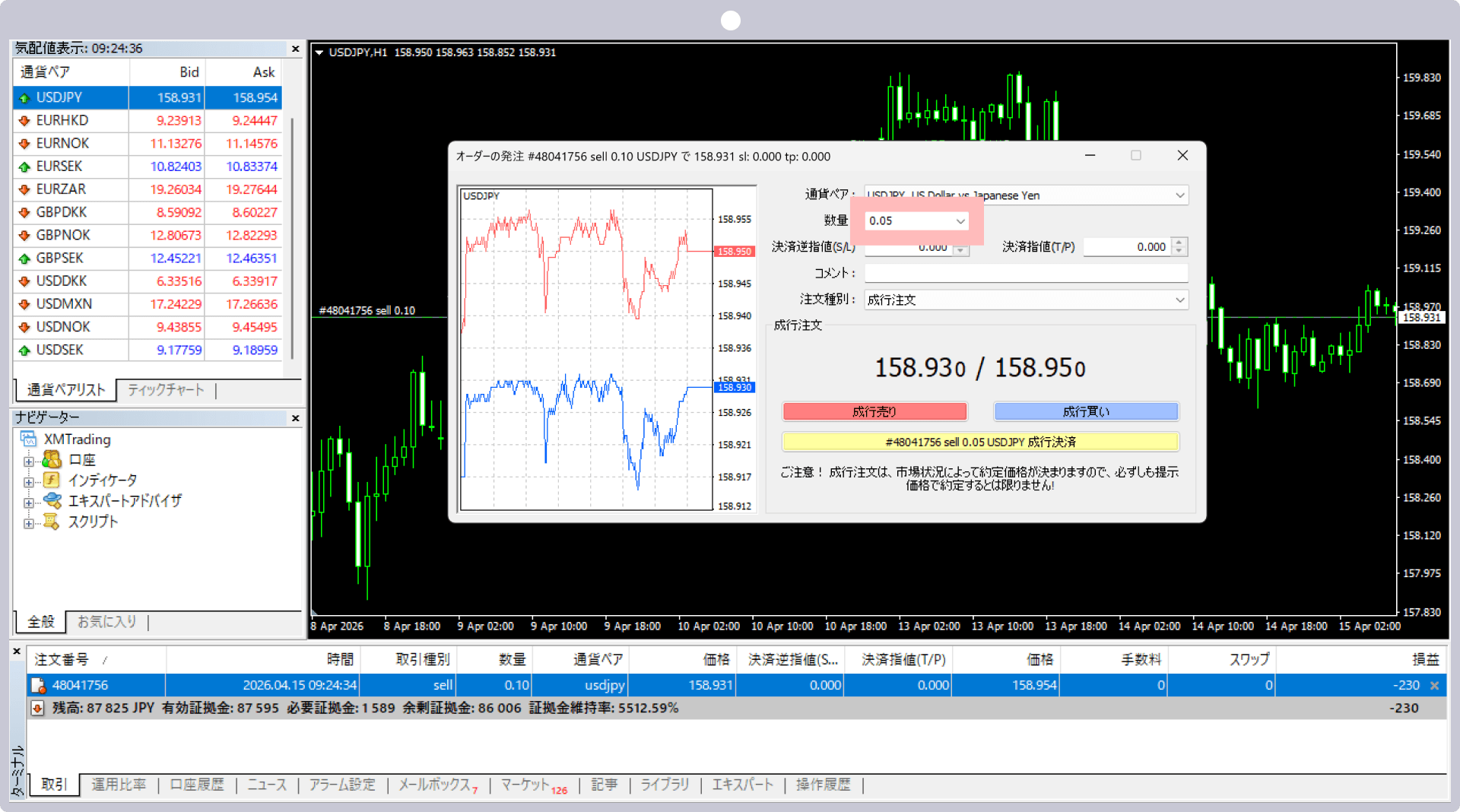Click the 口座 accounts icon
The image size is (1460, 812).
[52, 460]
